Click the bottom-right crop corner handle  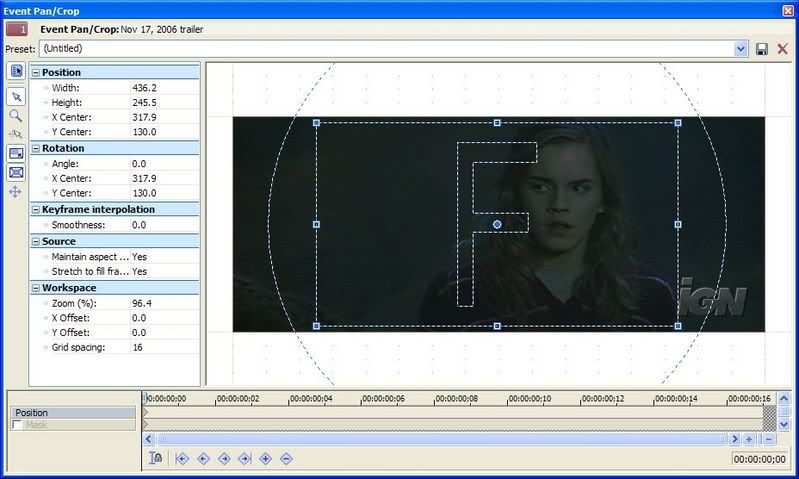(x=678, y=326)
